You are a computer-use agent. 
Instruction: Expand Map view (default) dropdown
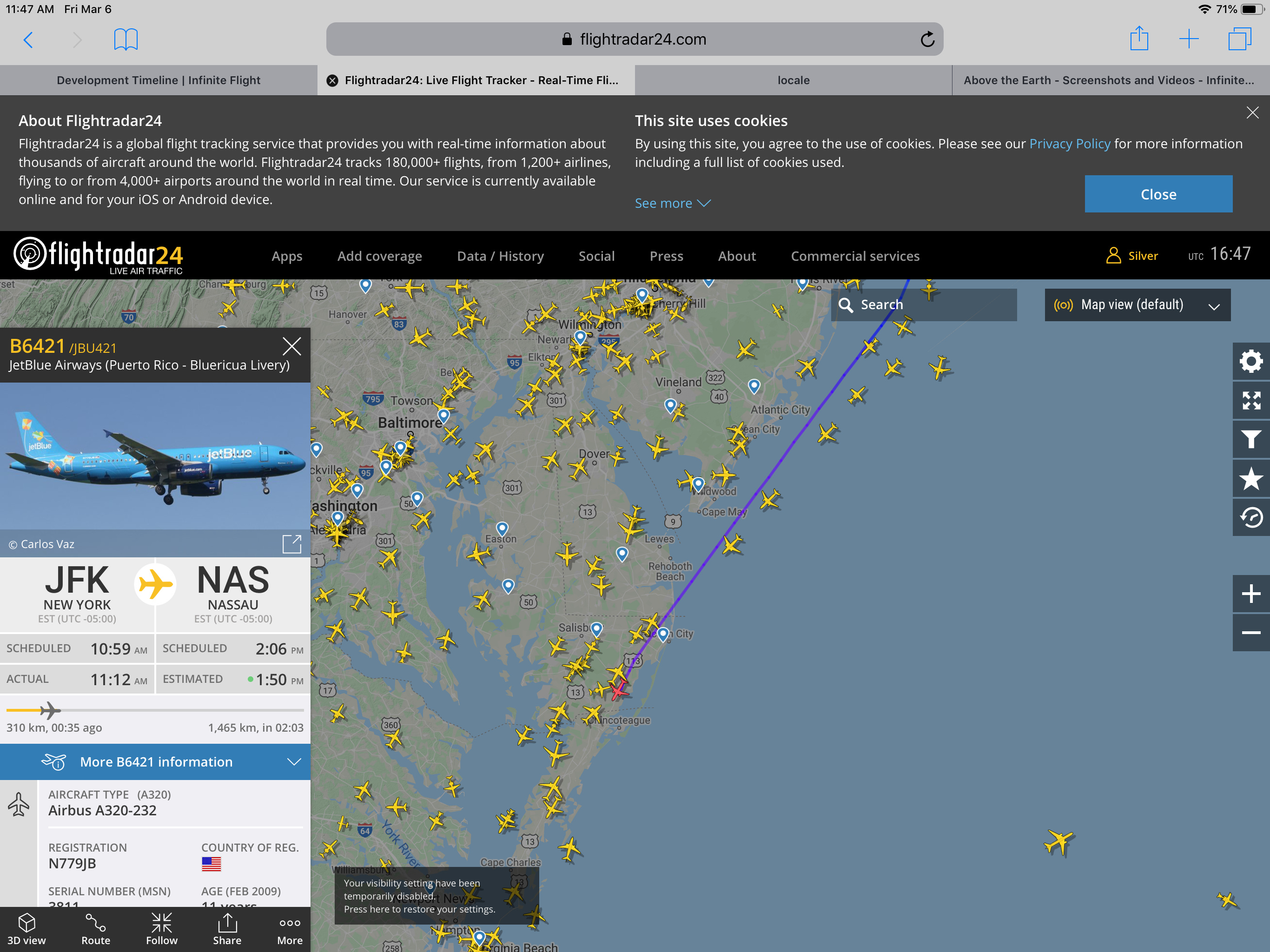tap(1137, 305)
